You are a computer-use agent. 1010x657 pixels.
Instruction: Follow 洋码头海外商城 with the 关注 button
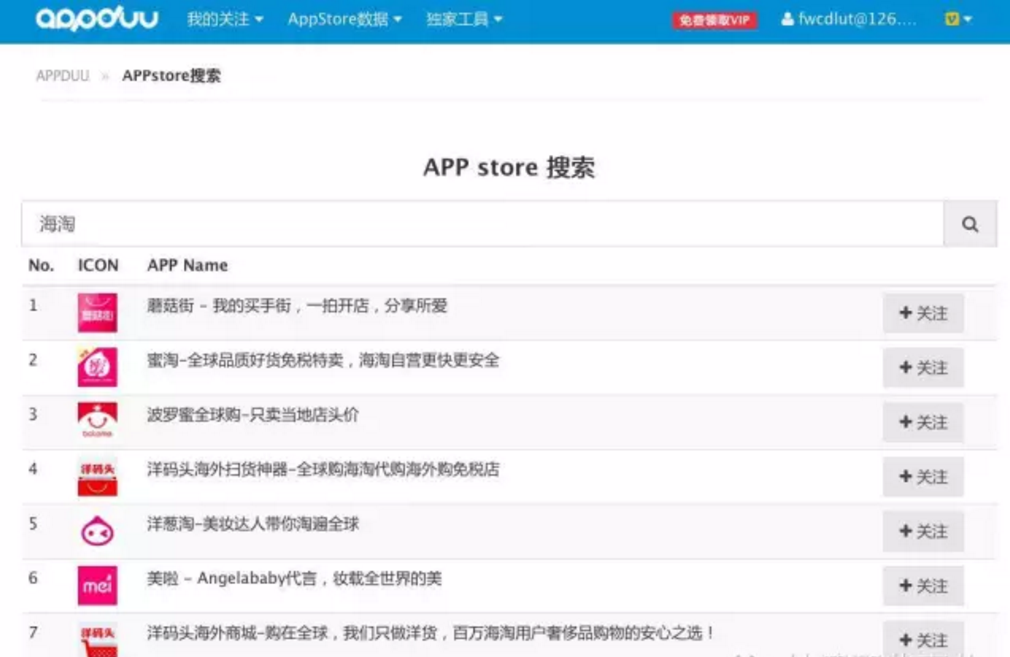point(923,639)
